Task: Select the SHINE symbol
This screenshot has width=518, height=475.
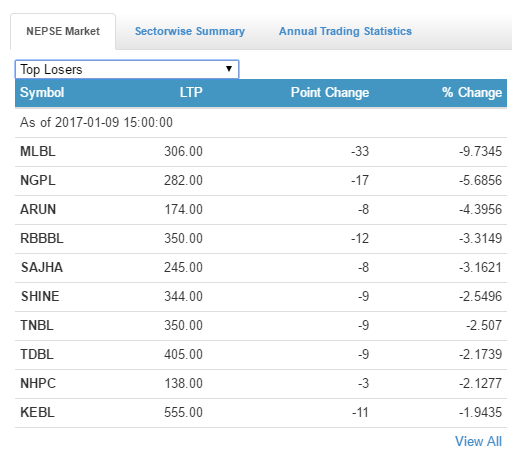Action: tap(40, 296)
